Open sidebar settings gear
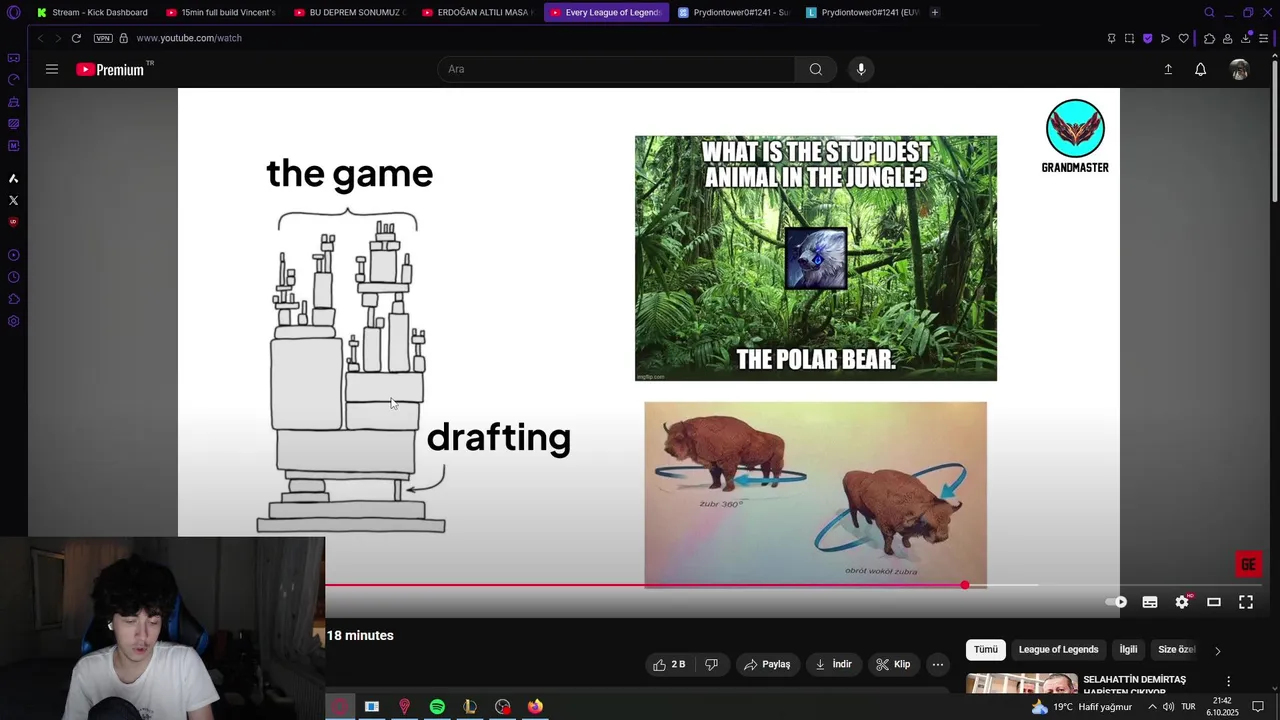This screenshot has height=720, width=1280. point(13,321)
